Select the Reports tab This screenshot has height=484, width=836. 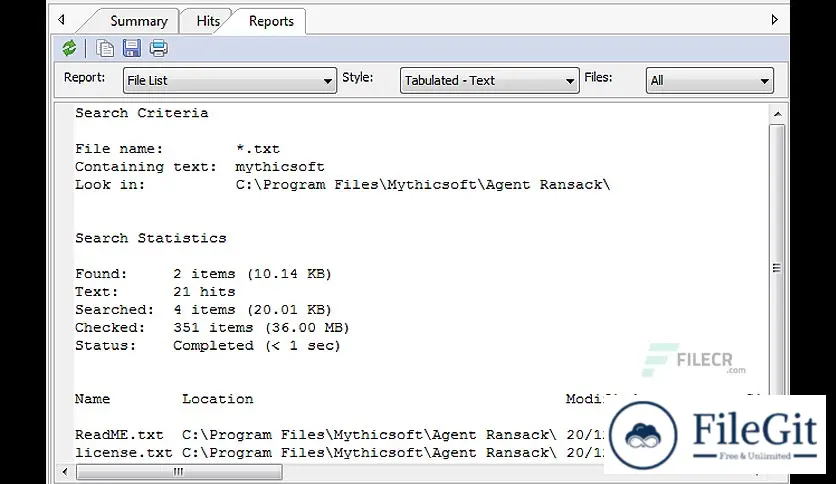(x=271, y=21)
